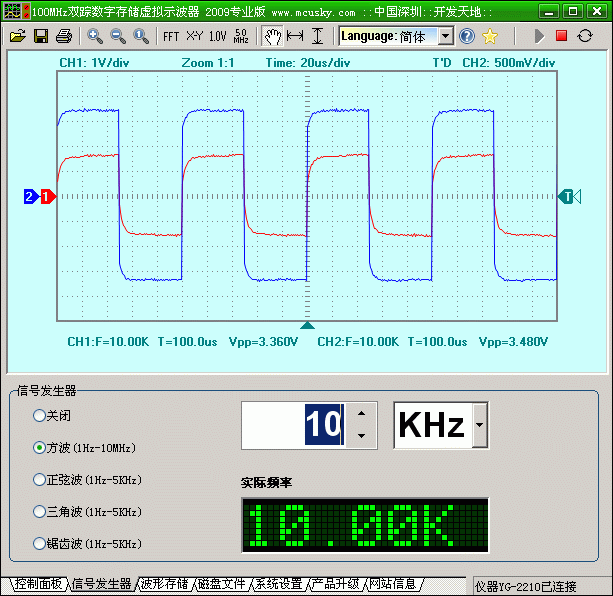Open the FFT analysis tool
Screen dimensions: 613x596
pyautogui.click(x=171, y=36)
